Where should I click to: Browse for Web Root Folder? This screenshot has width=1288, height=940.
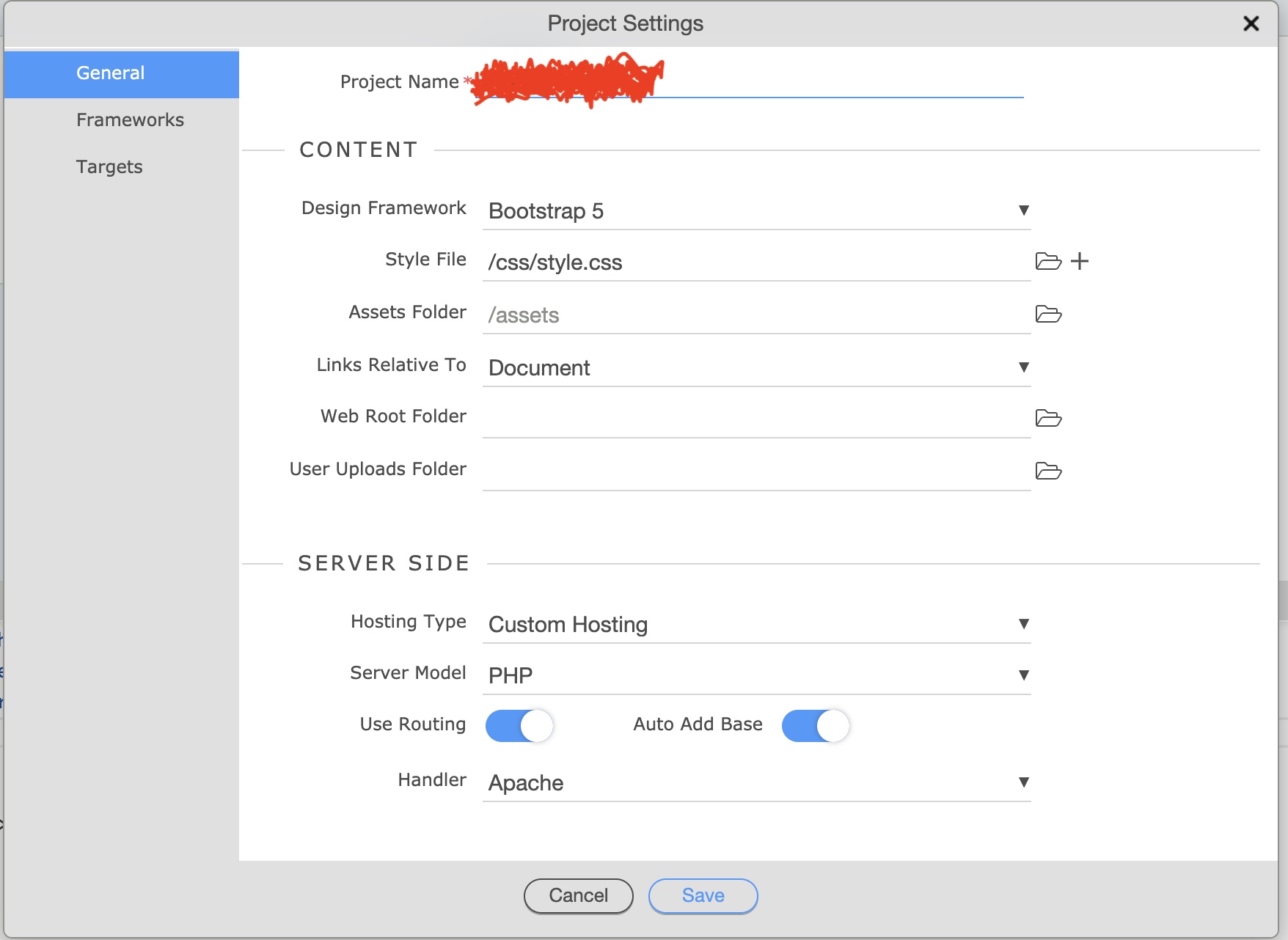click(1048, 418)
